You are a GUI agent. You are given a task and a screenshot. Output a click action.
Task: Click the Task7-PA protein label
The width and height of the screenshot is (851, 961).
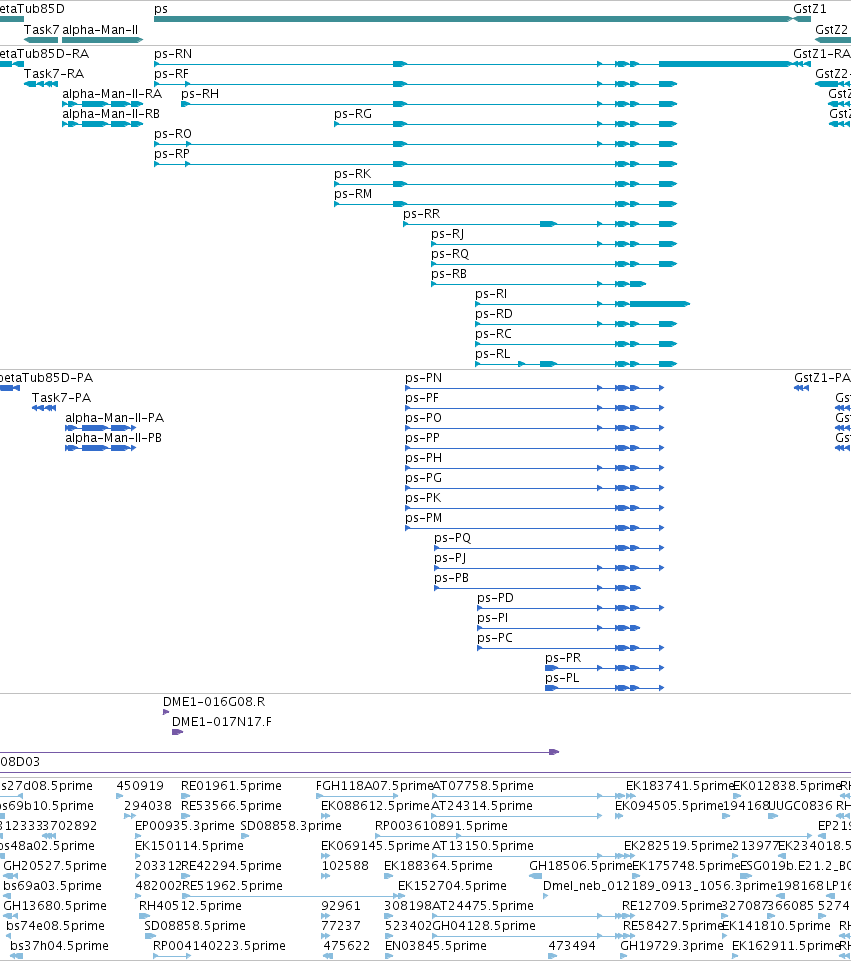click(x=61, y=398)
